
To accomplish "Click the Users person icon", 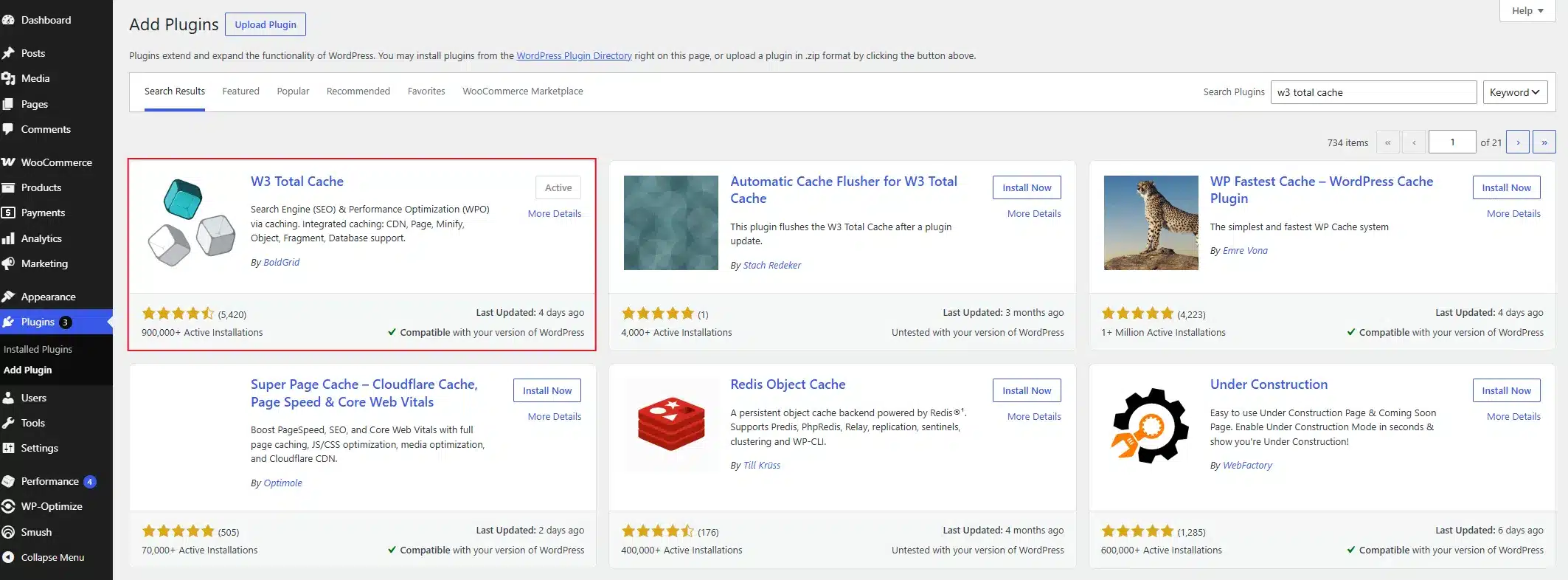I will 8,398.
